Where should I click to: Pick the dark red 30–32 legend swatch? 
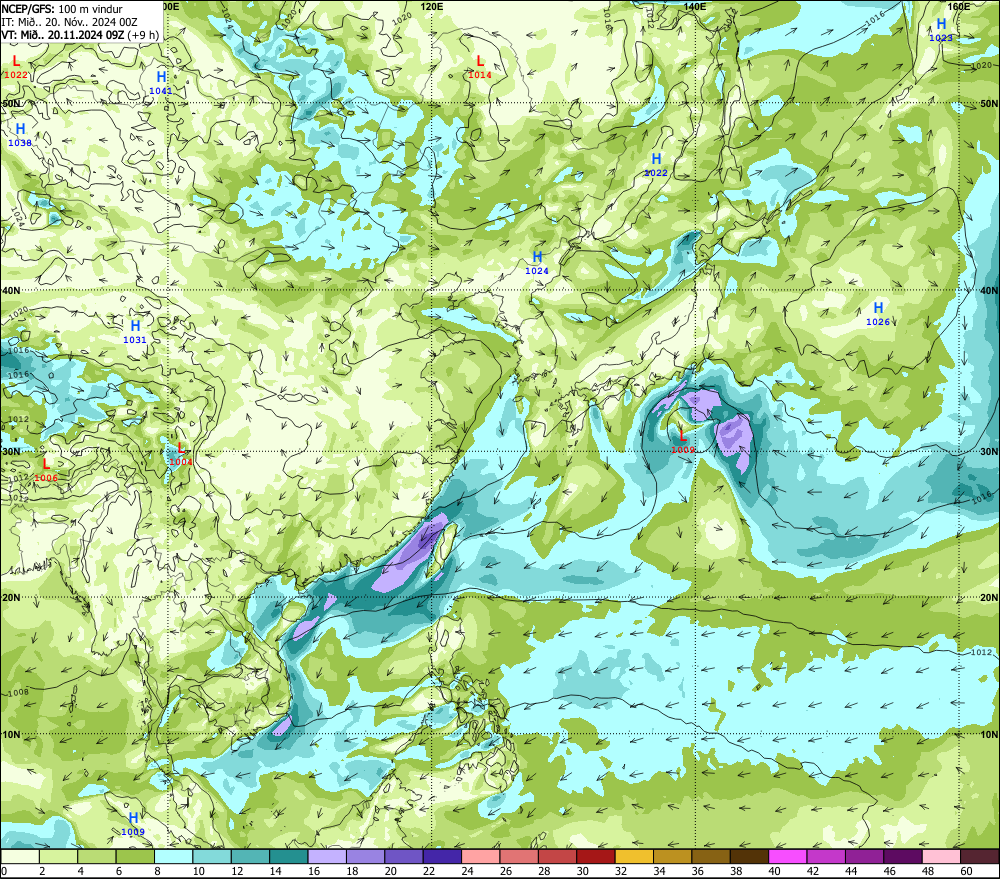596,856
